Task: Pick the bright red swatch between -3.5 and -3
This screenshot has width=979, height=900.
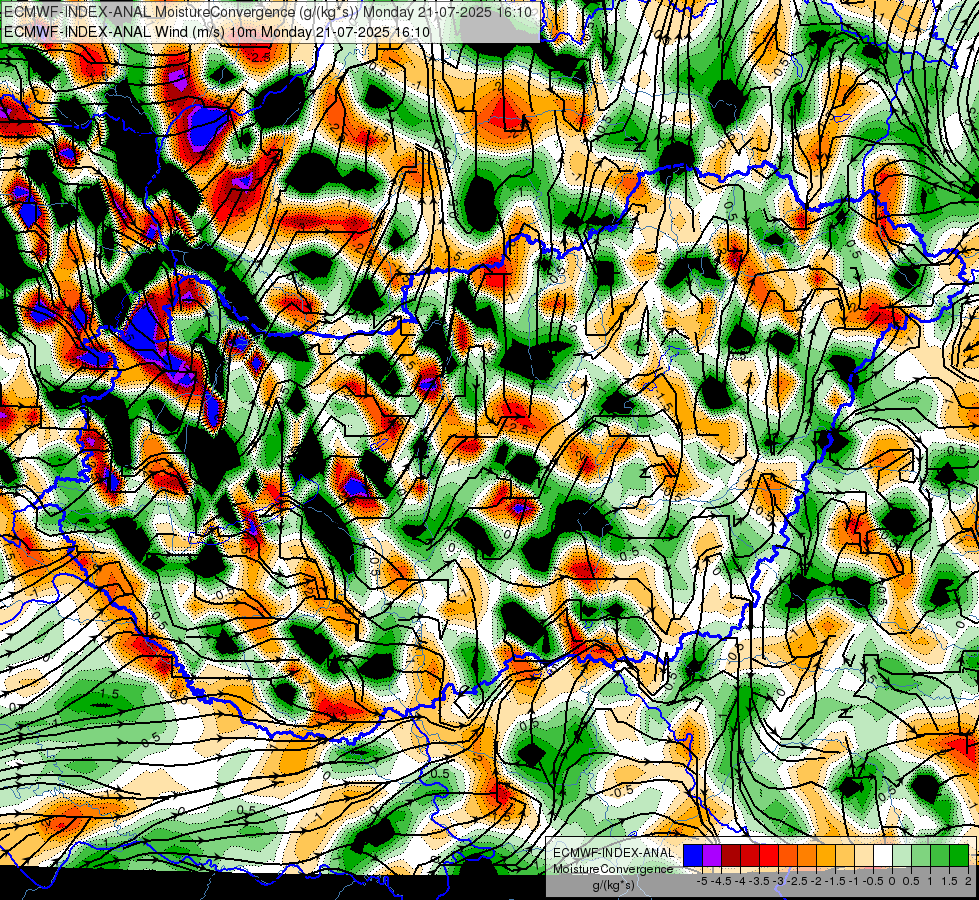Action: point(769,855)
